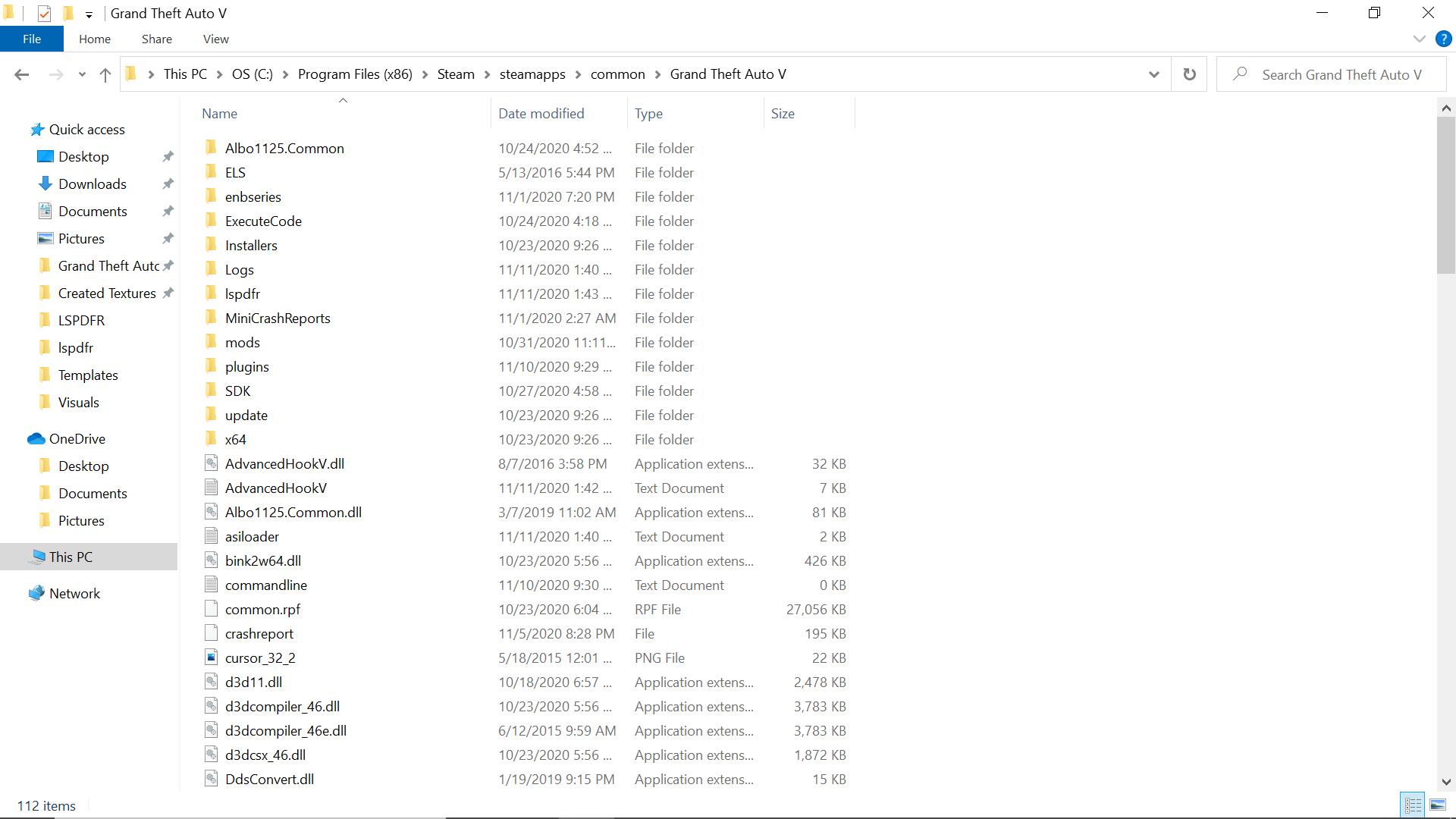Switch to the View ribbon tab

click(215, 39)
